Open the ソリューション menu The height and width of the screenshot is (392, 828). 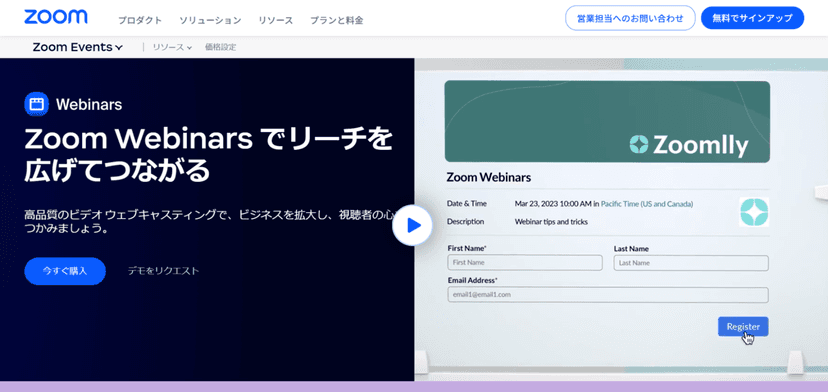210,21
